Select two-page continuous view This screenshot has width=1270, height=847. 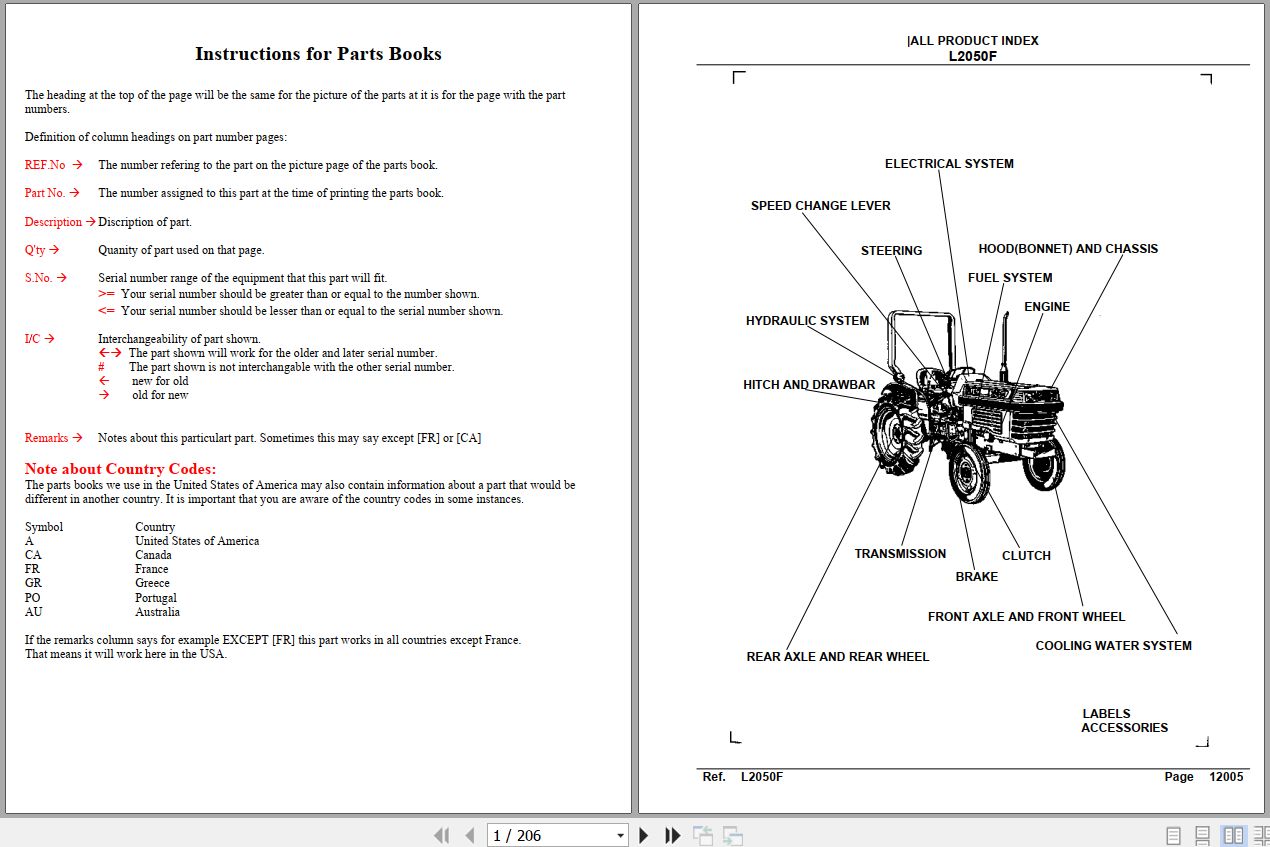[1261, 835]
